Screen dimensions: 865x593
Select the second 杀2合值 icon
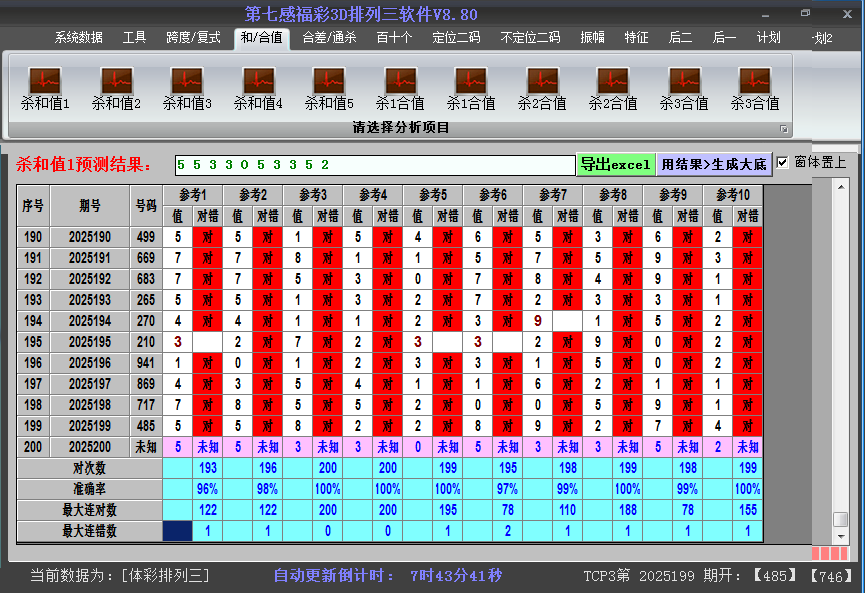pos(613,88)
